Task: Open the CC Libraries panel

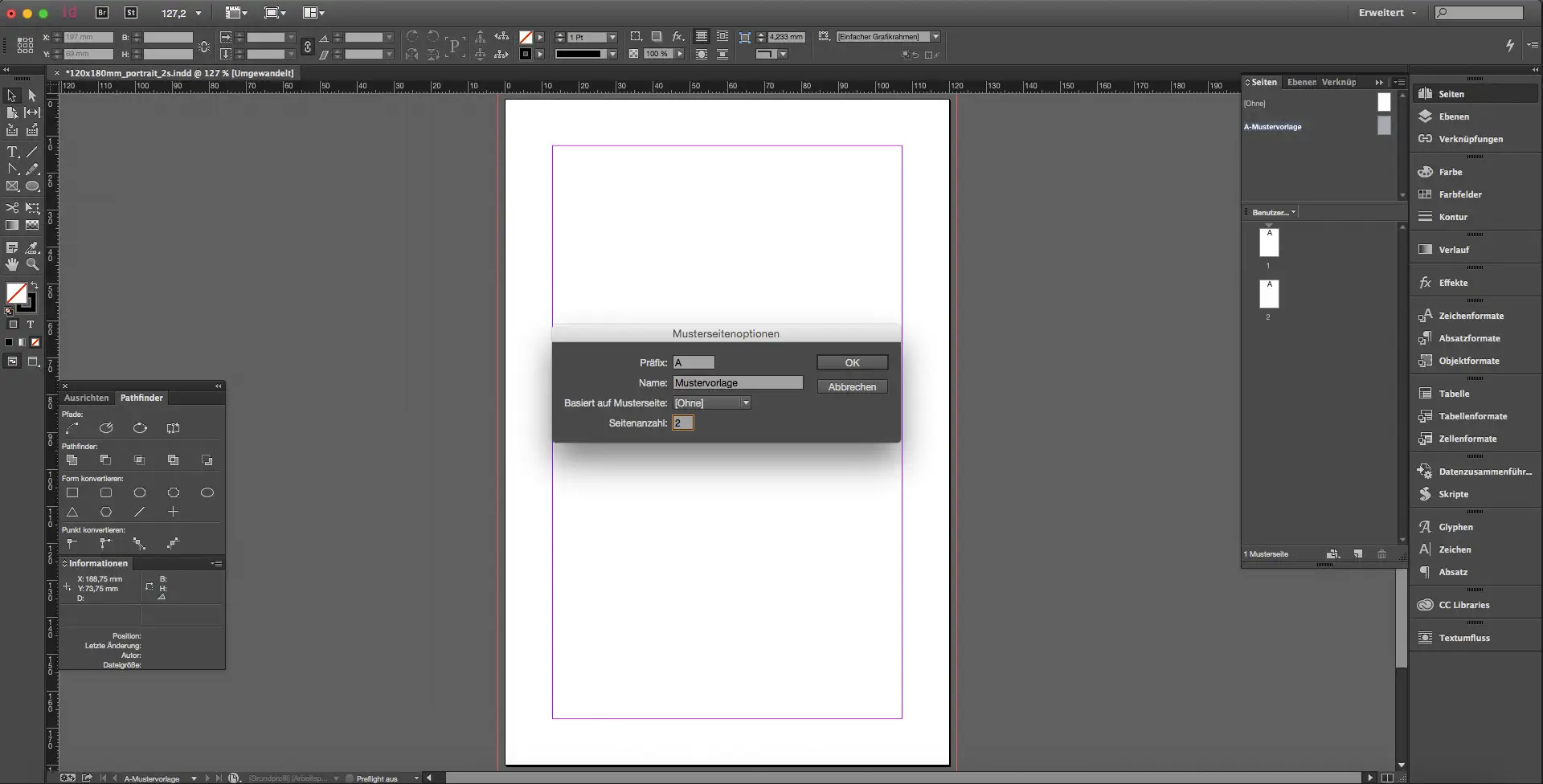Action: [1463, 605]
